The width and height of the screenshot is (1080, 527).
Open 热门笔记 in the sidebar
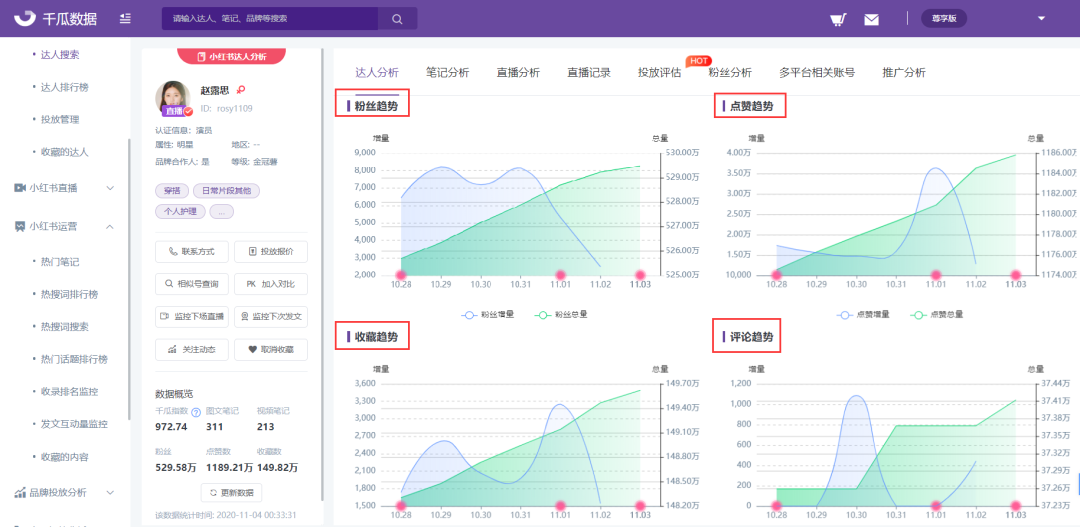[60, 262]
